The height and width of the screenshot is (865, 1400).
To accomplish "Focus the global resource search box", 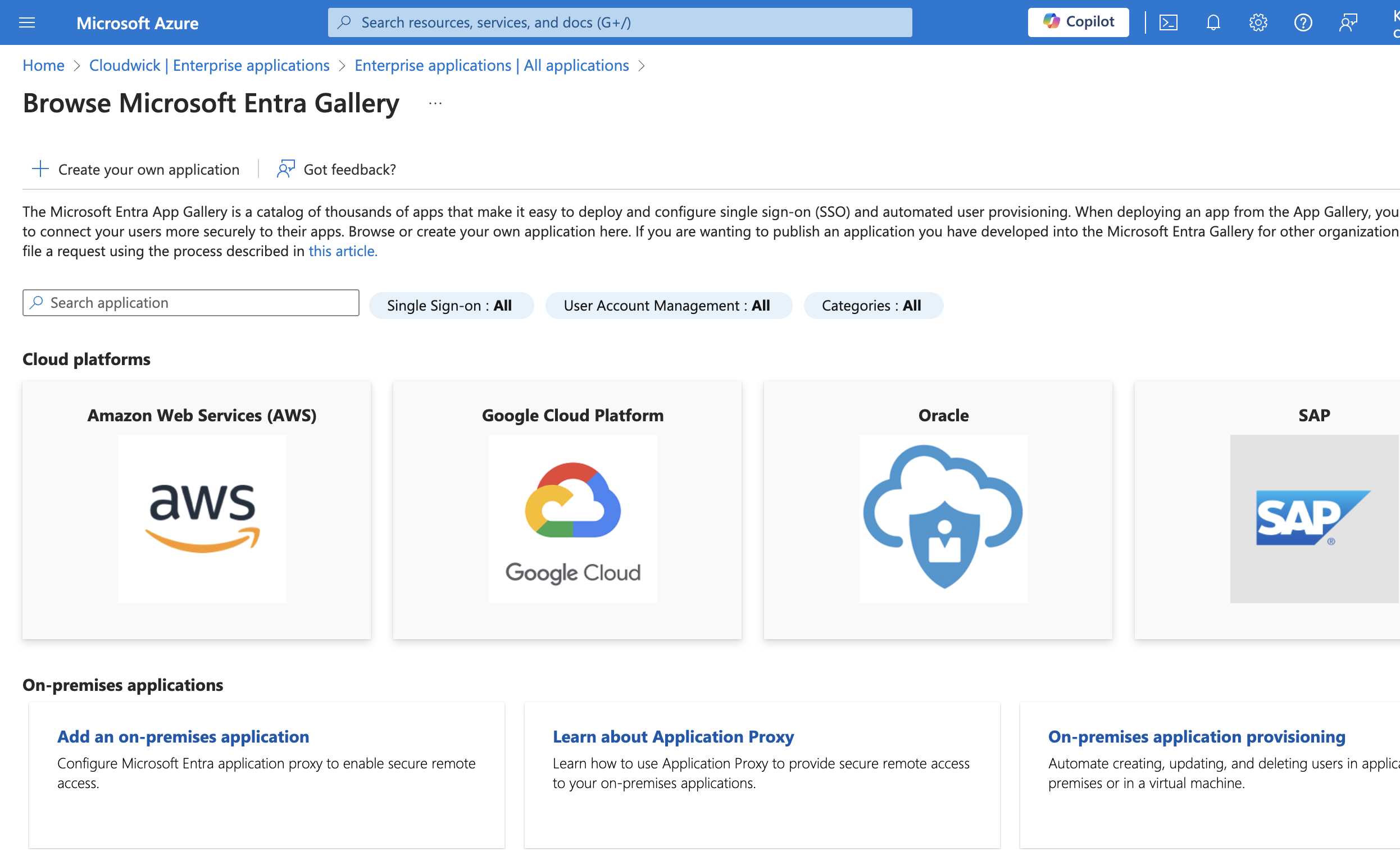I will click(620, 22).
